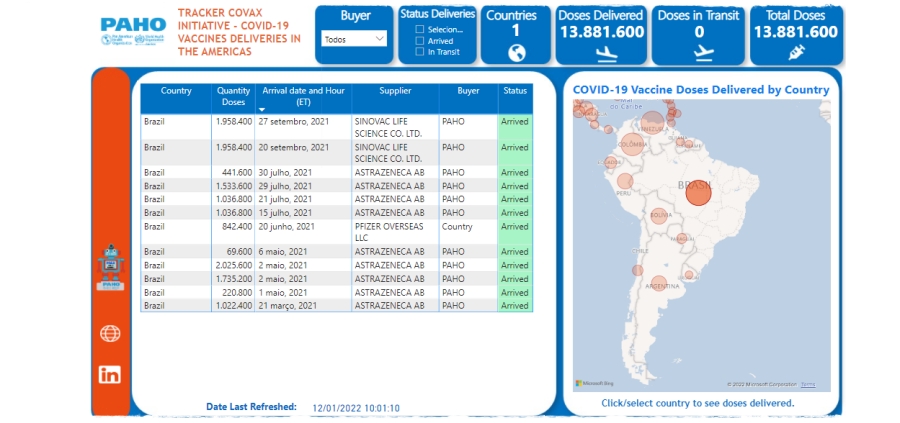Click the Tracker COVAX Initiative title text

(x=239, y=32)
